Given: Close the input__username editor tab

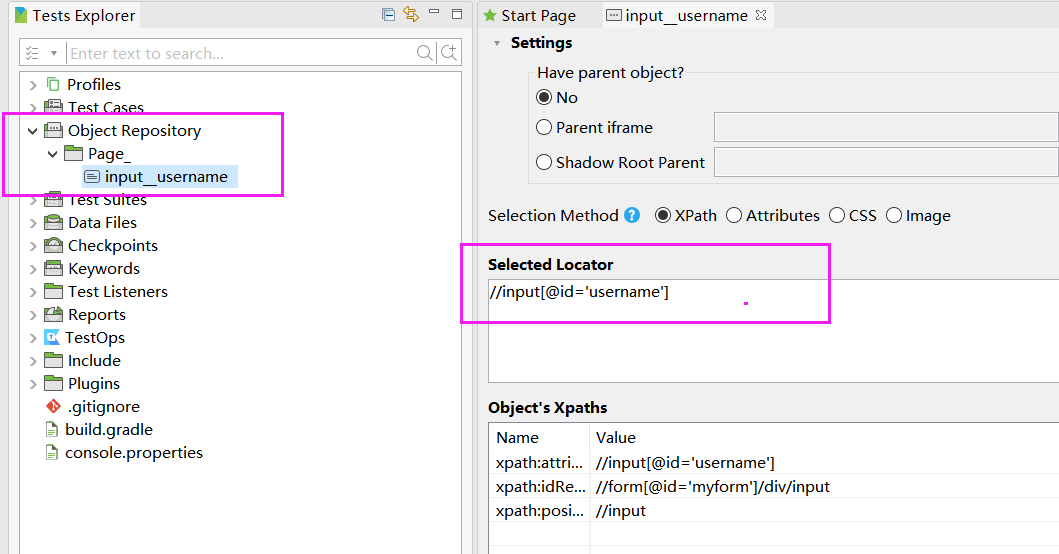Looking at the screenshot, I should 761,15.
